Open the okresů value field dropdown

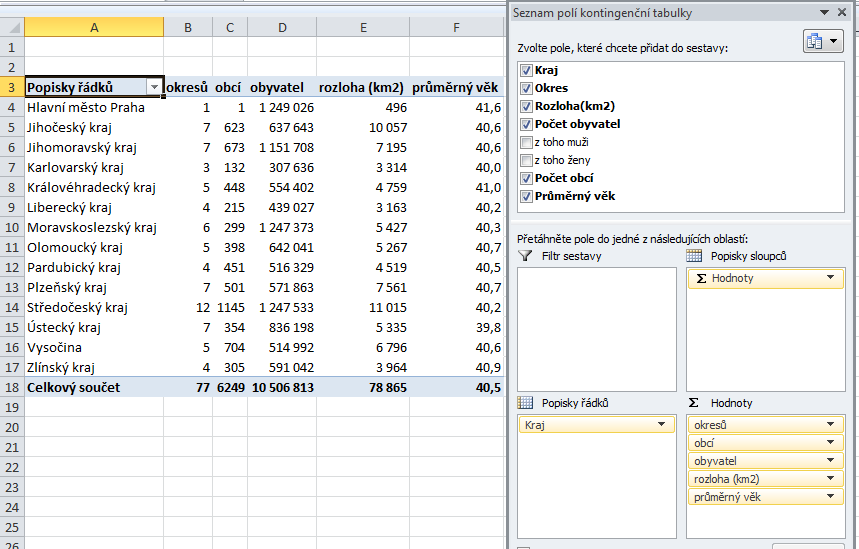tap(831, 425)
